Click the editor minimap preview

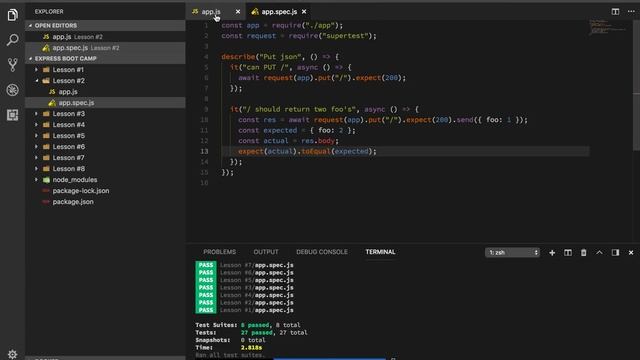point(608,27)
